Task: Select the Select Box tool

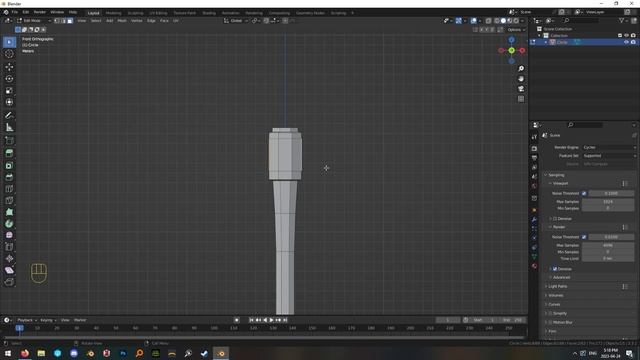Action: click(9, 42)
